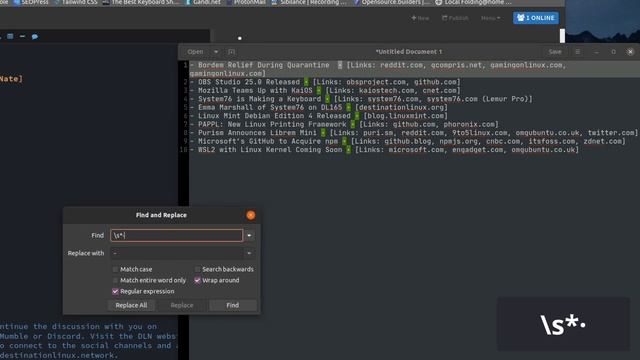This screenshot has height=360, width=640.
Task: Click Replace All button
Action: tap(131, 305)
